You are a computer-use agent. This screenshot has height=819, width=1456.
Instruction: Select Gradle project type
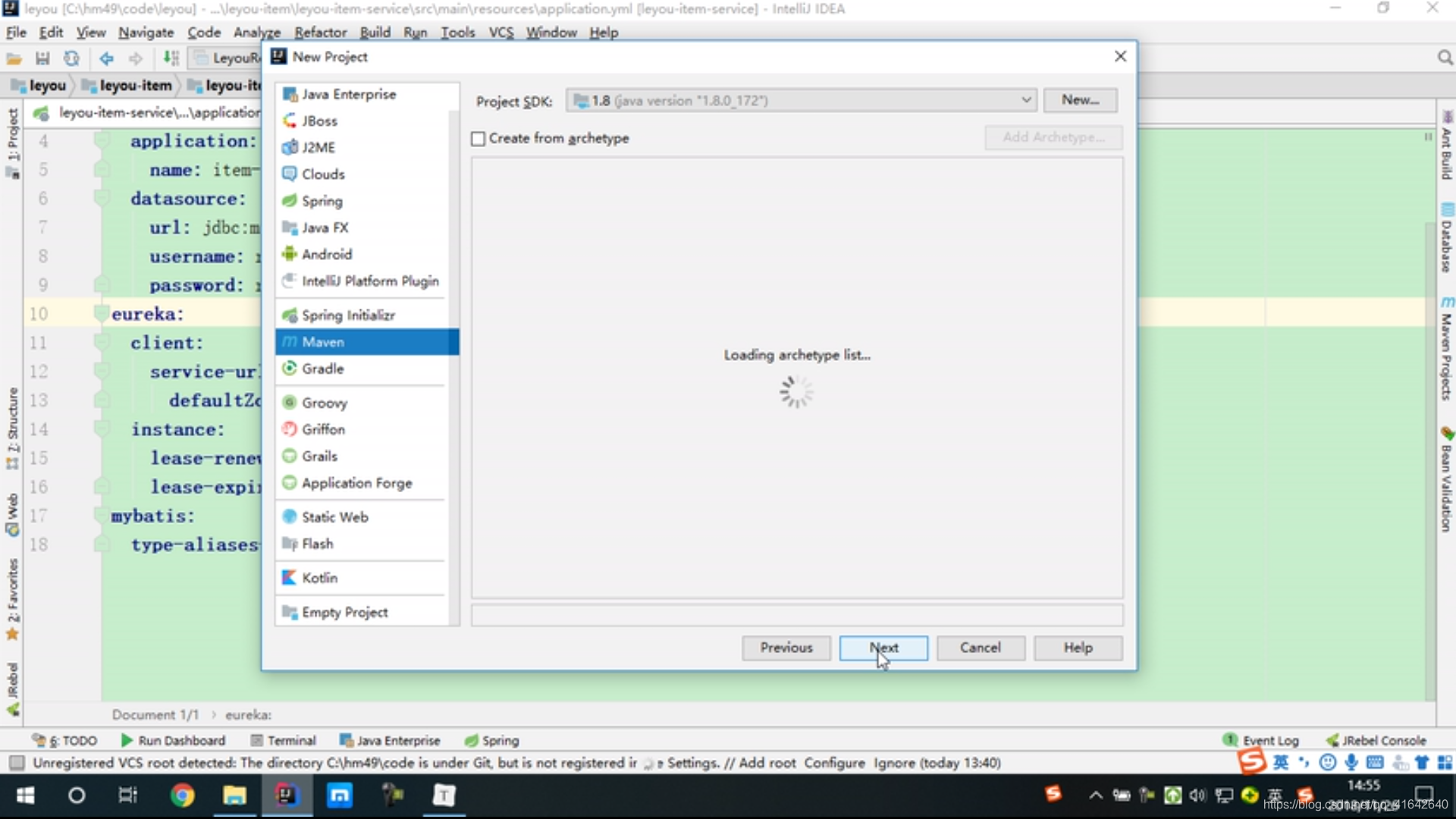coord(366,369)
